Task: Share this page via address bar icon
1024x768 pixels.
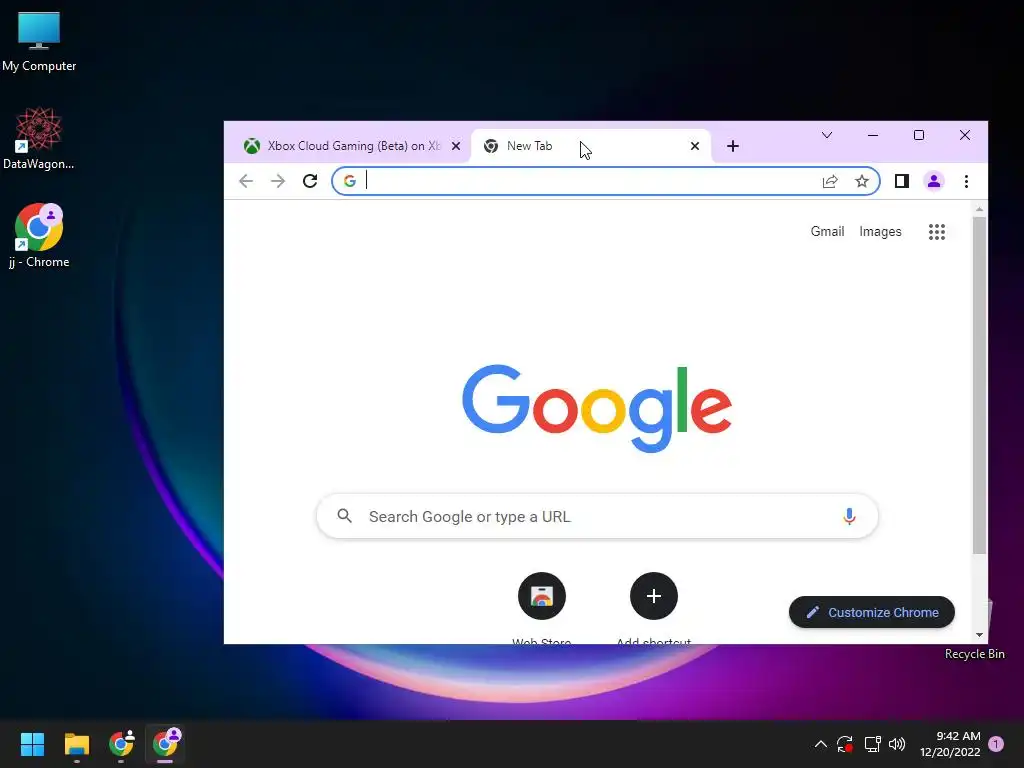Action: point(830,181)
